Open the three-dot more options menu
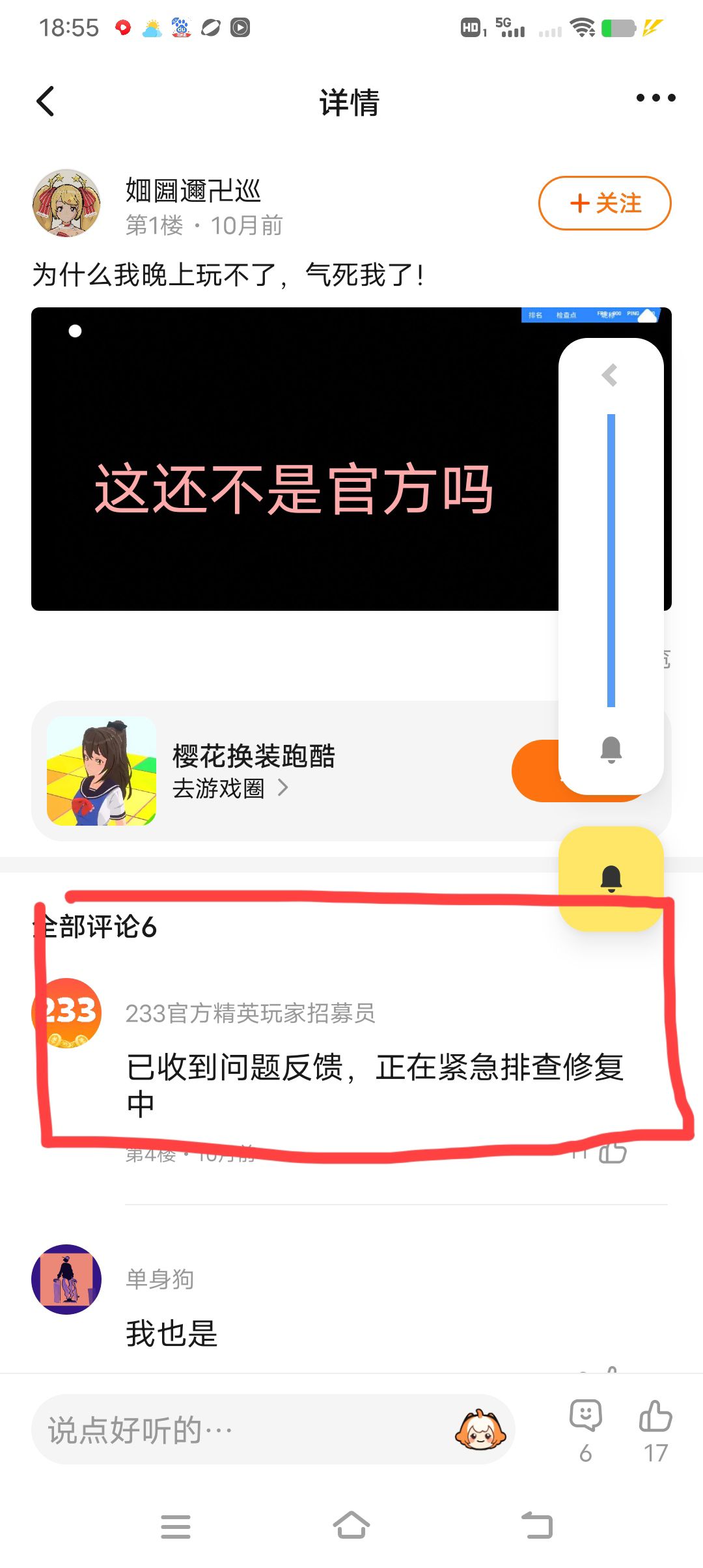 [x=655, y=98]
